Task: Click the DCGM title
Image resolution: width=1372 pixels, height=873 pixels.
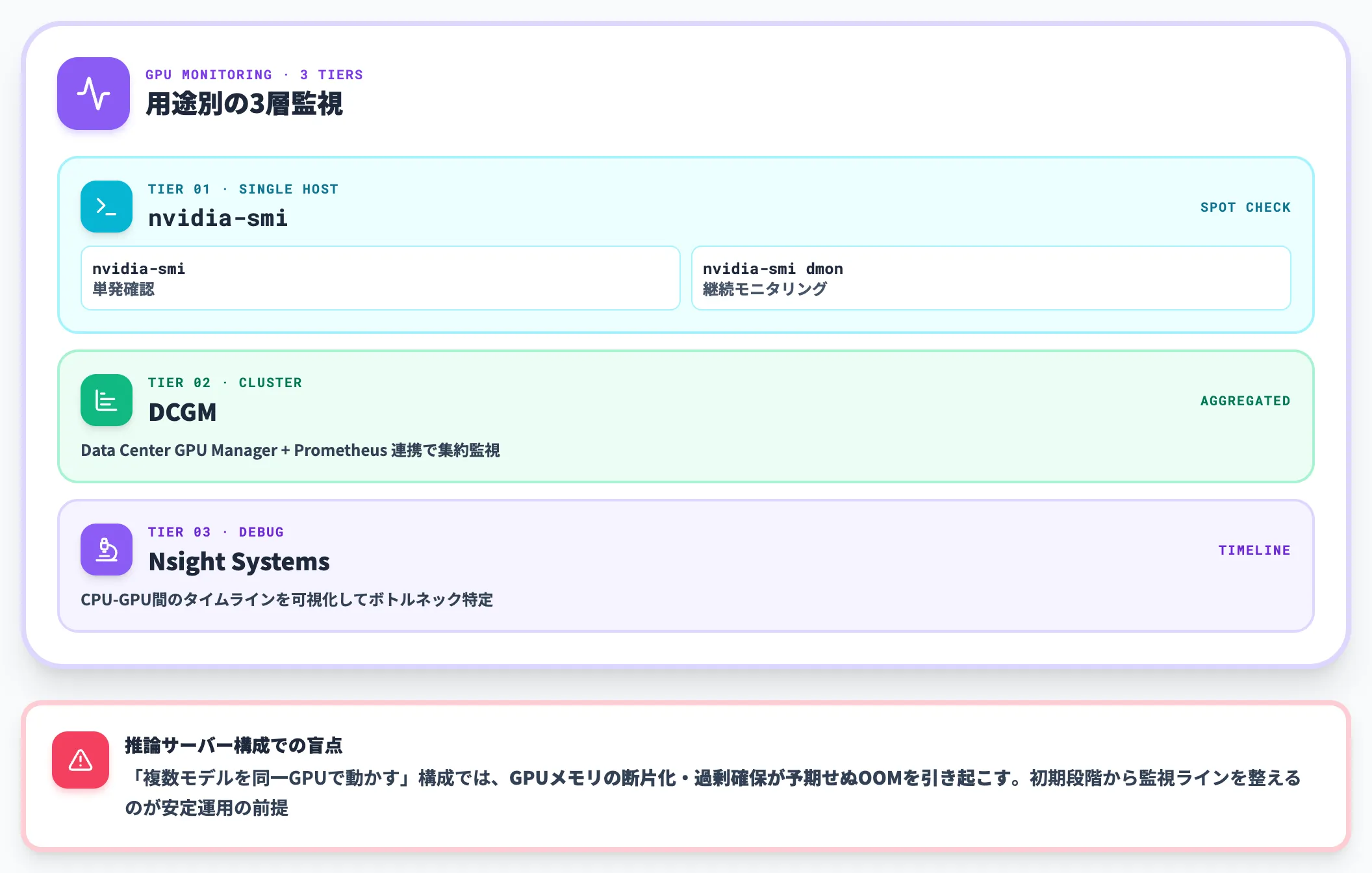Action: click(x=183, y=412)
